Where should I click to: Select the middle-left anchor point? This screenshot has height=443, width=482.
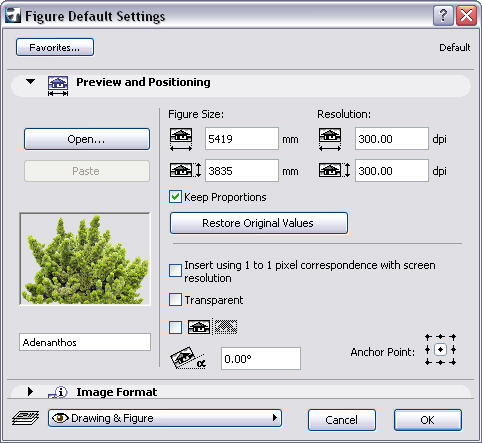coord(428,350)
